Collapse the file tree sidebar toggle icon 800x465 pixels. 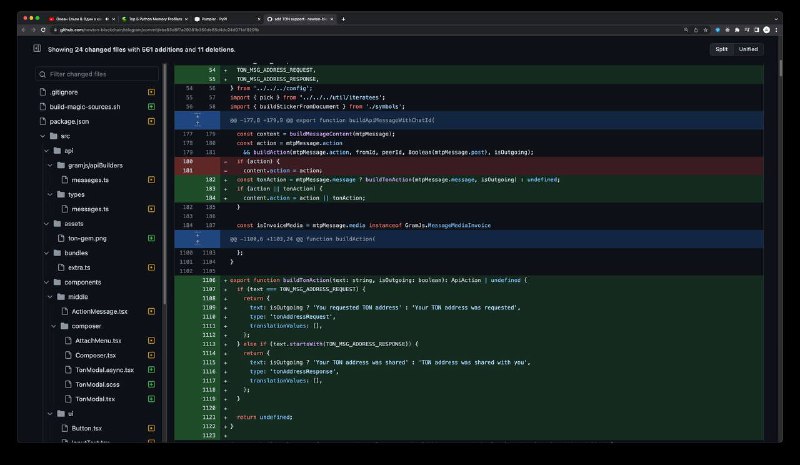(x=37, y=48)
